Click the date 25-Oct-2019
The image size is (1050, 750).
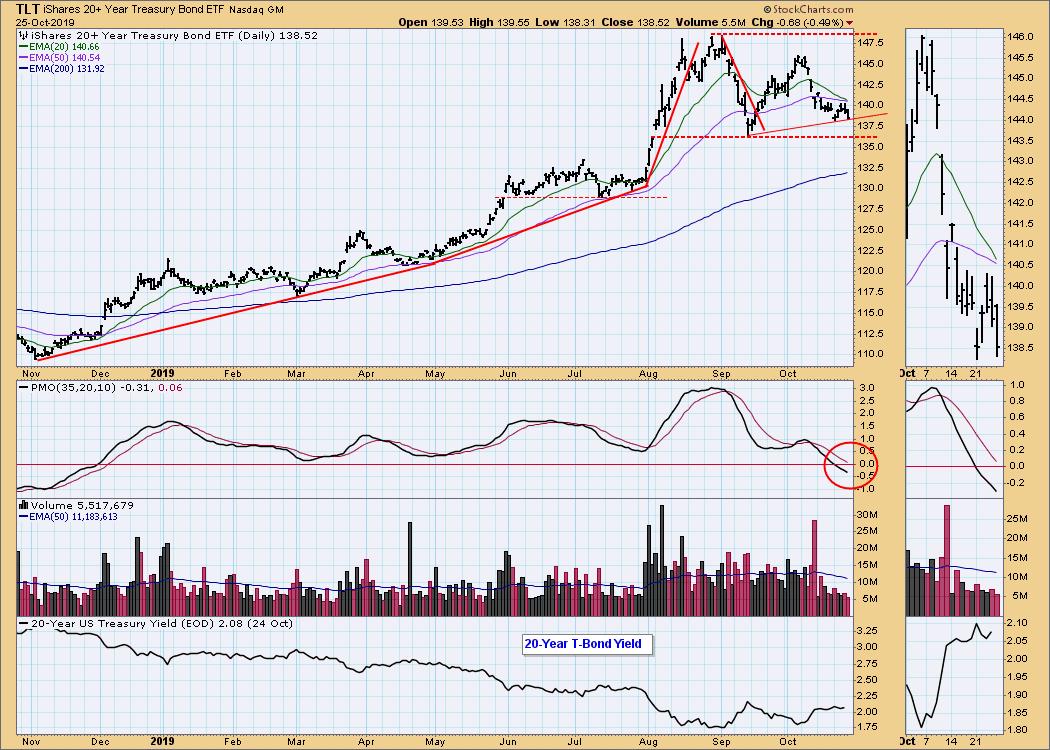[x=46, y=22]
